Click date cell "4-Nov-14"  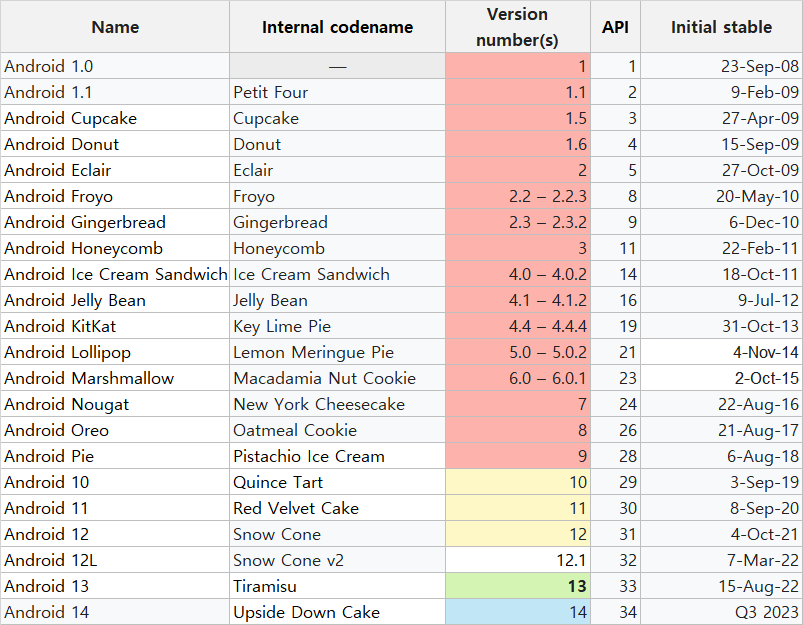click(722, 352)
